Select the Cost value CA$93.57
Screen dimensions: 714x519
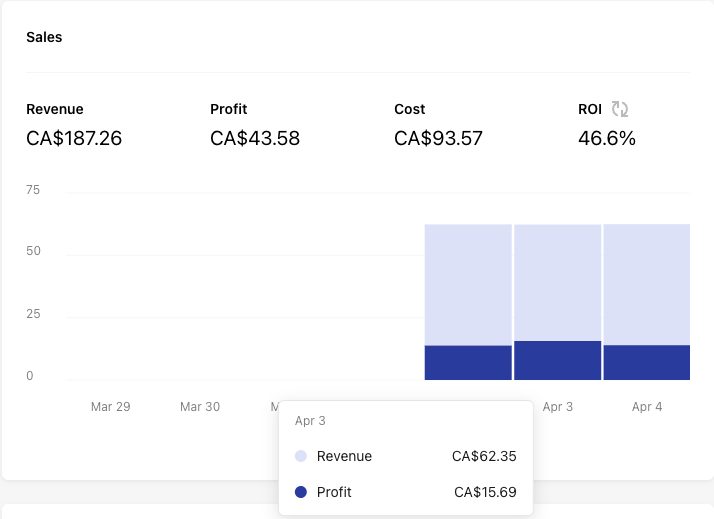438,138
